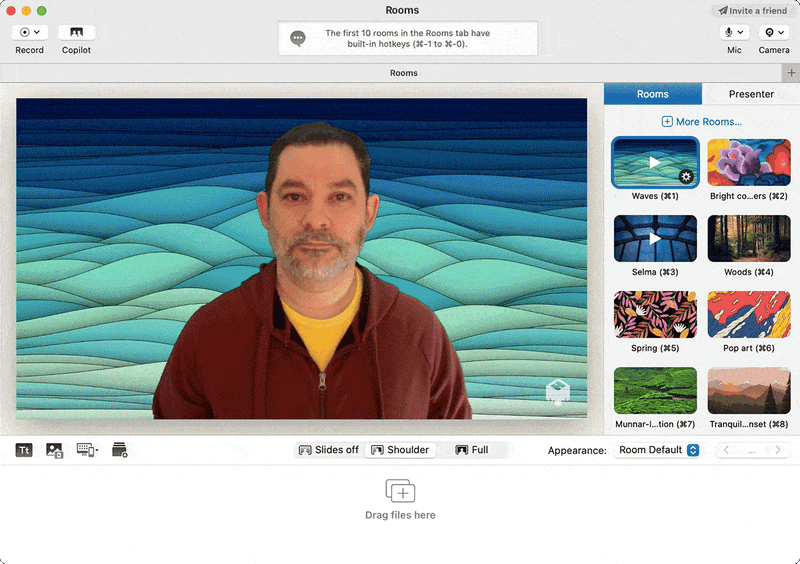Image resolution: width=800 pixels, height=564 pixels.
Task: Switch to Shoulder slide layout
Action: tap(400, 450)
